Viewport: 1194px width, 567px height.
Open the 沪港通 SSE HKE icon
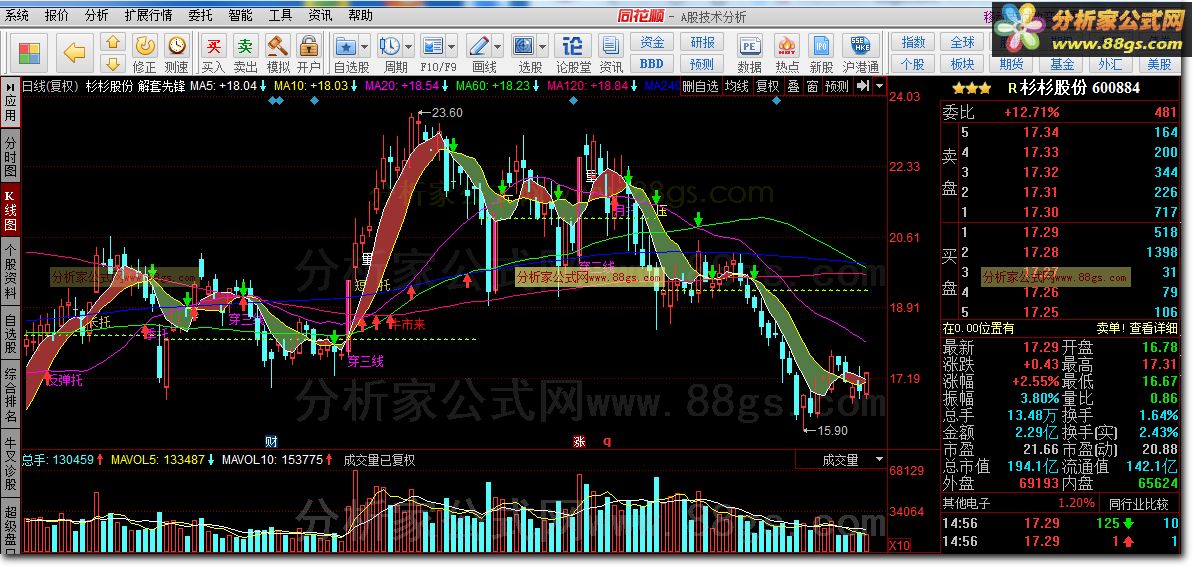[x=860, y=46]
